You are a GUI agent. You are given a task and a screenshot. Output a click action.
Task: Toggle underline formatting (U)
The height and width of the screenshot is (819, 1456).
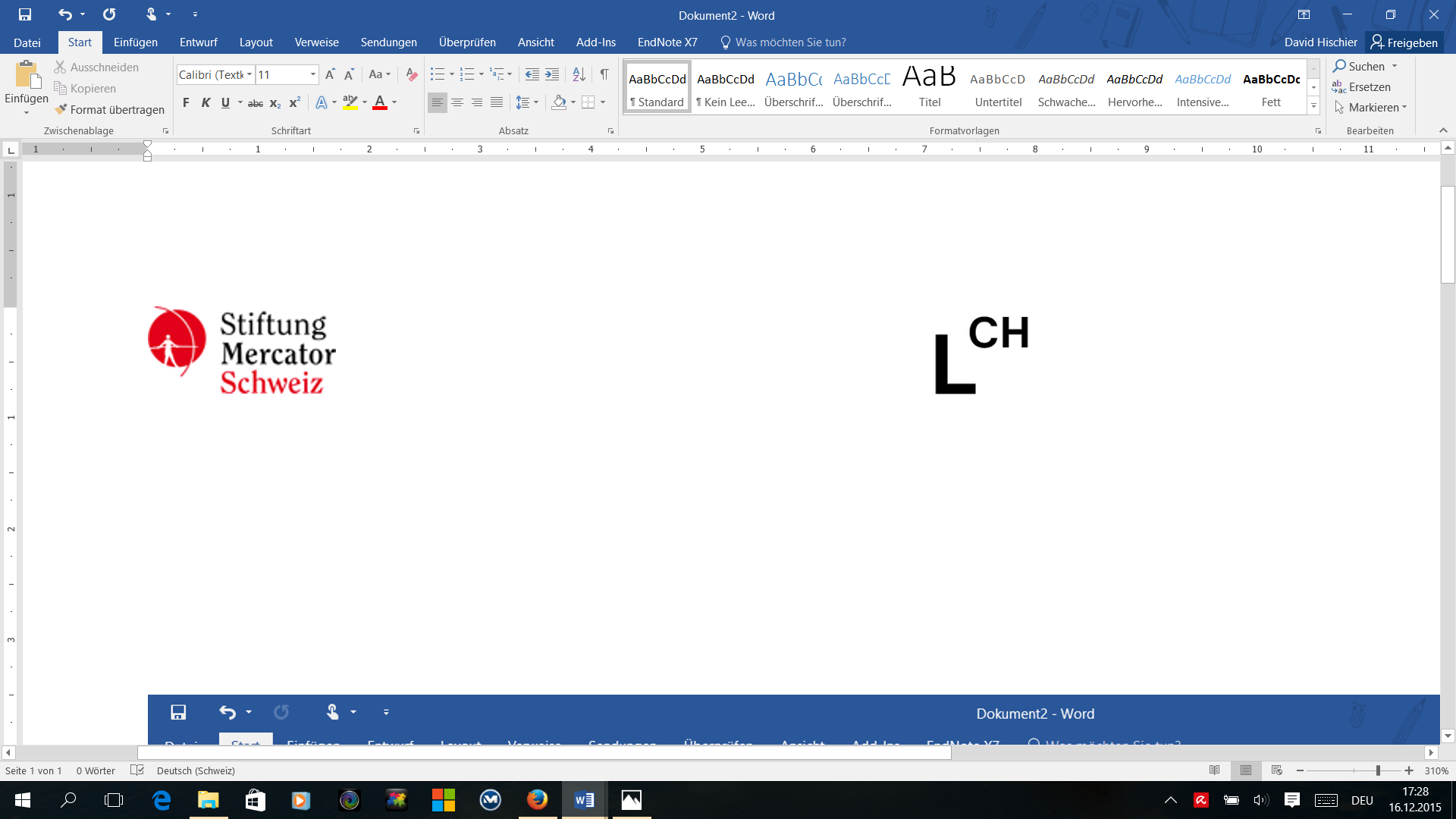click(x=225, y=102)
